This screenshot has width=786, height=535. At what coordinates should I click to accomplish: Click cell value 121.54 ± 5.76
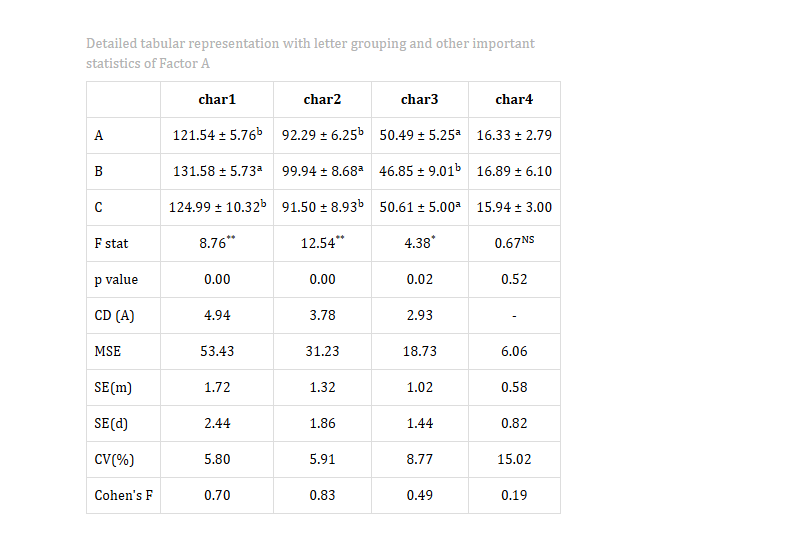217,135
